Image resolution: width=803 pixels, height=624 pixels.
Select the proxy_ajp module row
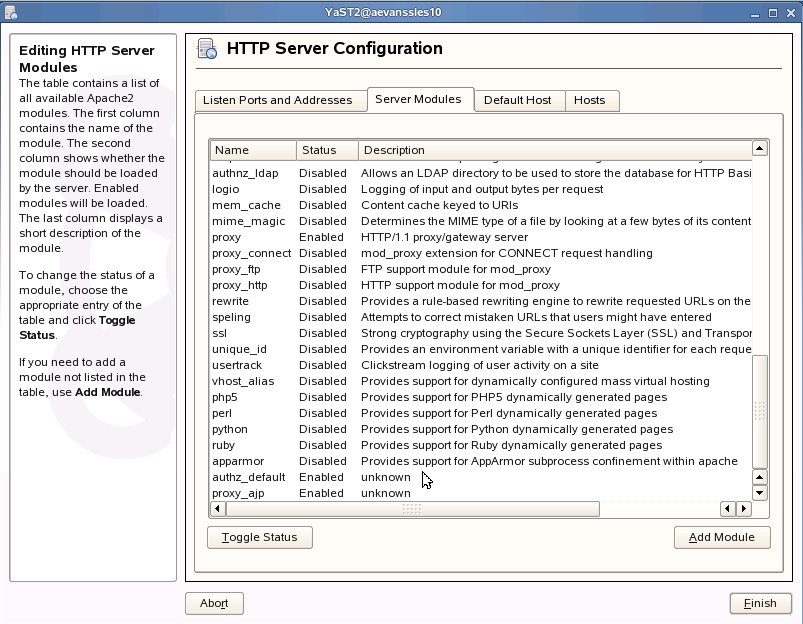(x=481, y=493)
